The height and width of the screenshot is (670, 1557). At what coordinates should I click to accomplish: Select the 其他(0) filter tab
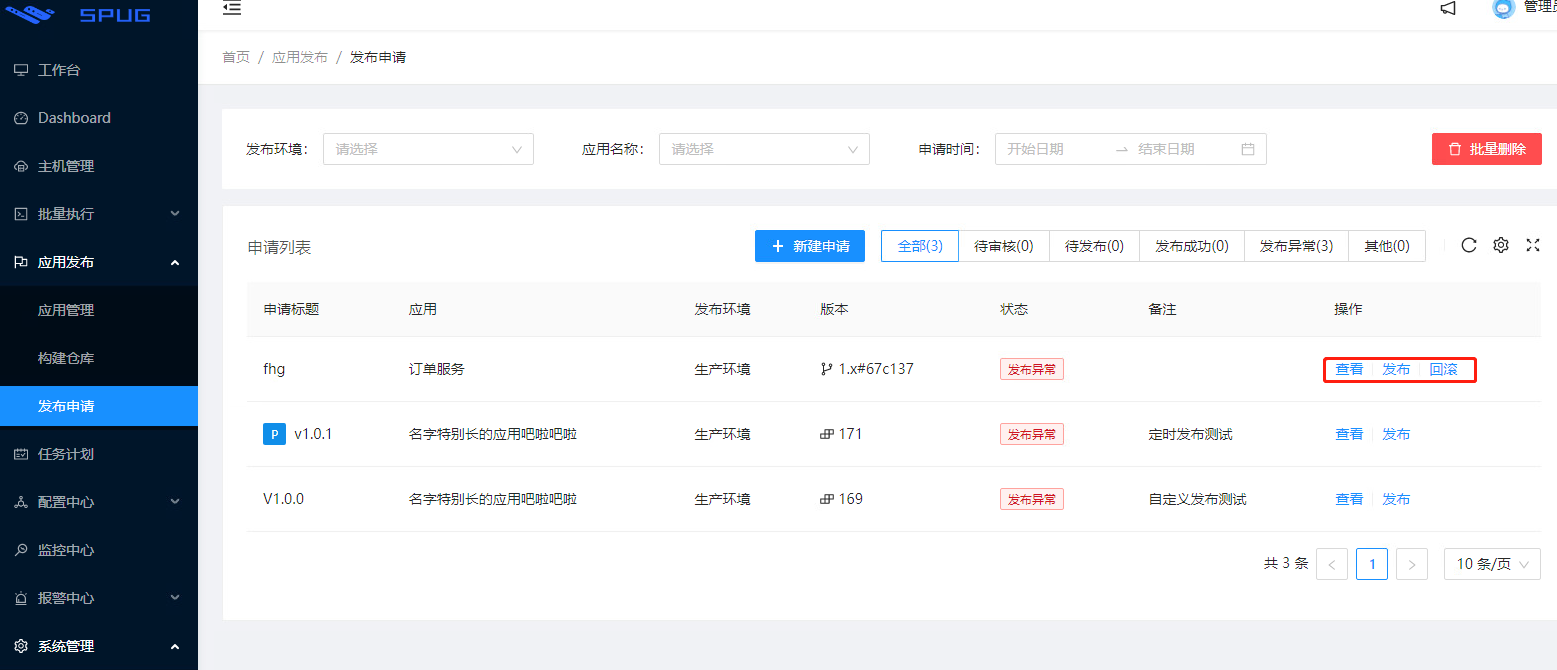(x=1387, y=246)
